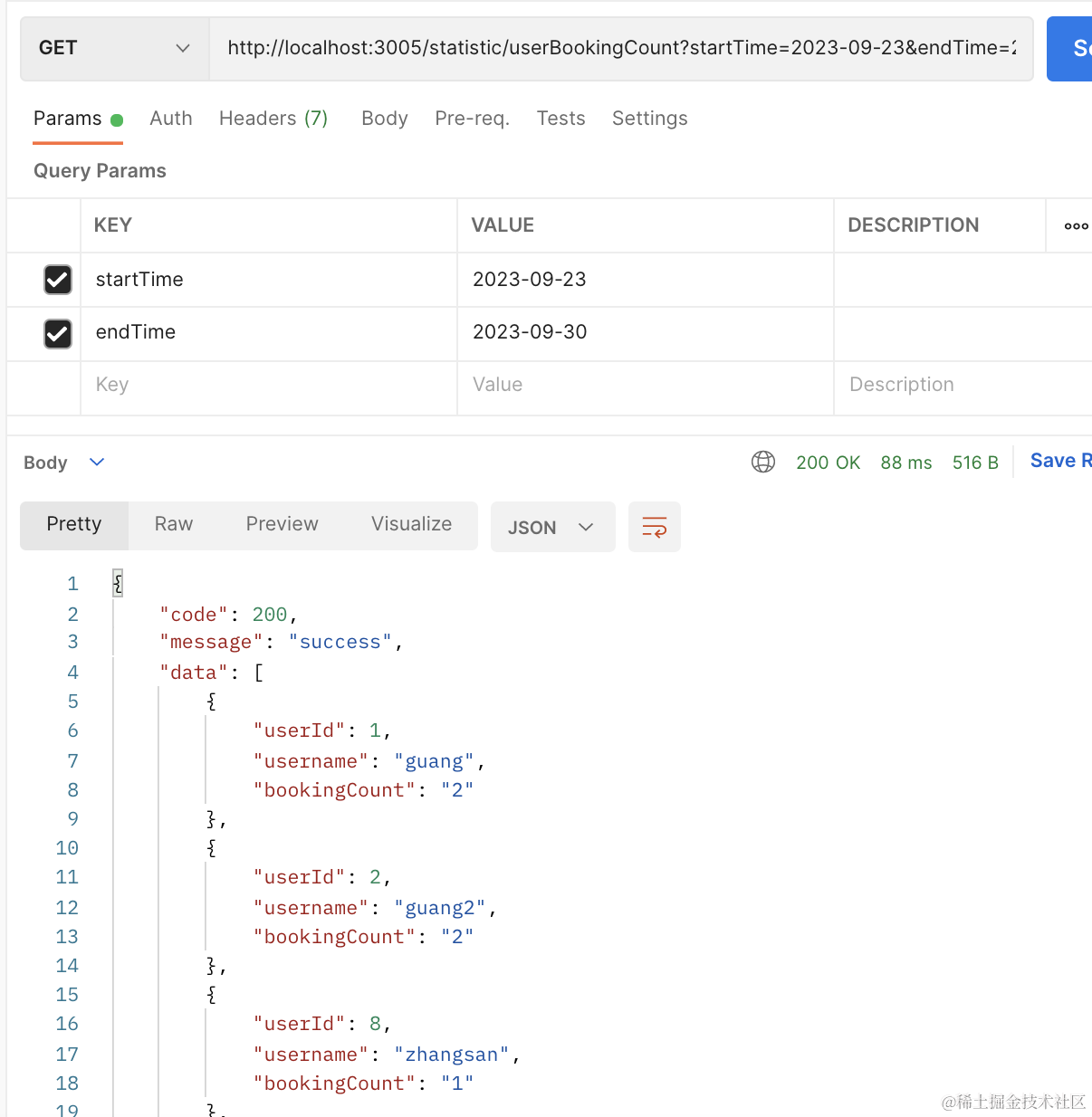
Task: Click the empty Key placeholder field
Action: click(x=267, y=385)
